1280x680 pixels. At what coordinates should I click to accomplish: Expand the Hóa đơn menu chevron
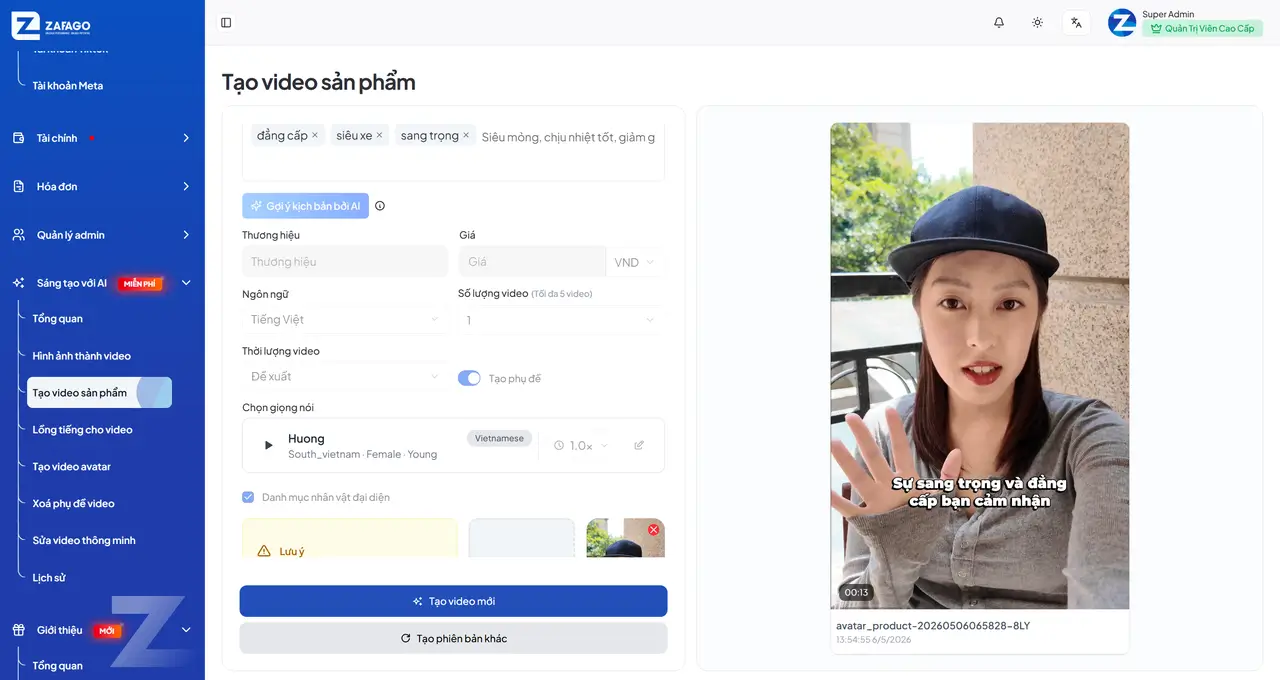click(186, 186)
